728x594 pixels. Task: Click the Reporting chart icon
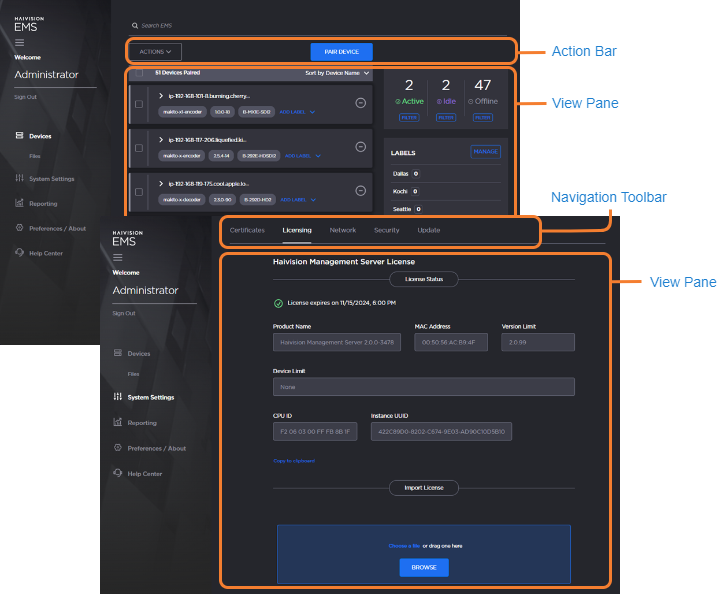click(x=19, y=203)
